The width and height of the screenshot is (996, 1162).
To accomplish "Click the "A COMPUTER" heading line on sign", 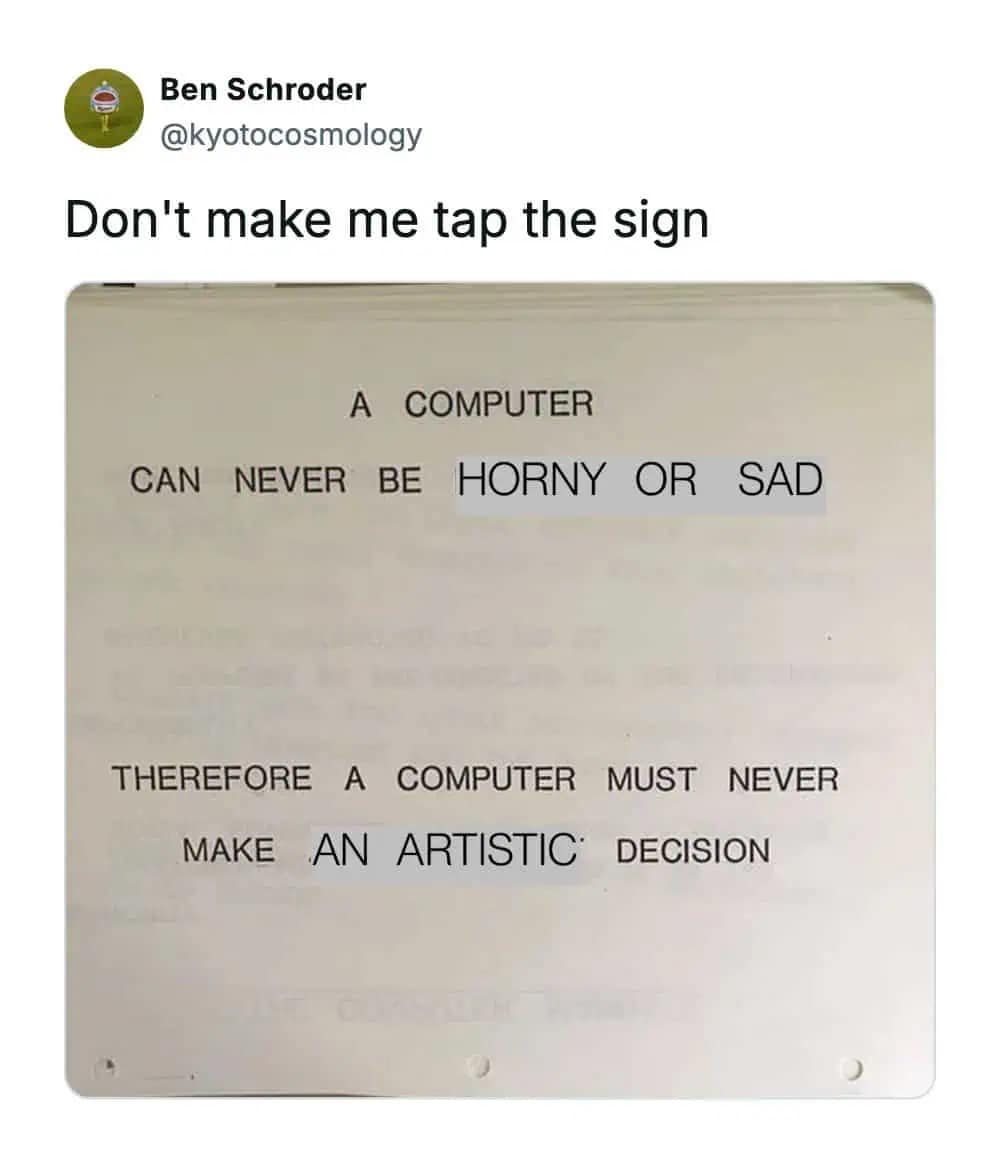I will pos(471,405).
